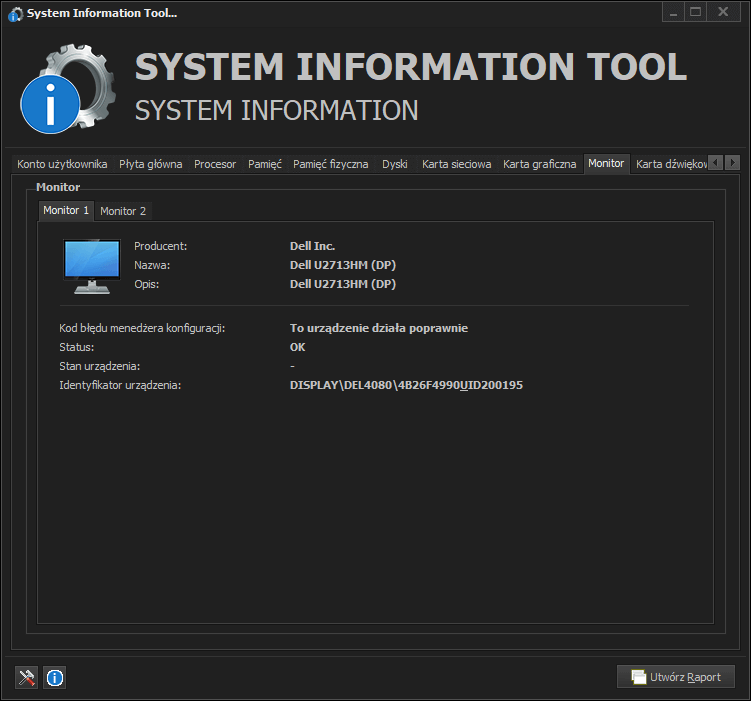Click the 'Status:' label
Image resolution: width=751 pixels, height=701 pixels.
77,347
